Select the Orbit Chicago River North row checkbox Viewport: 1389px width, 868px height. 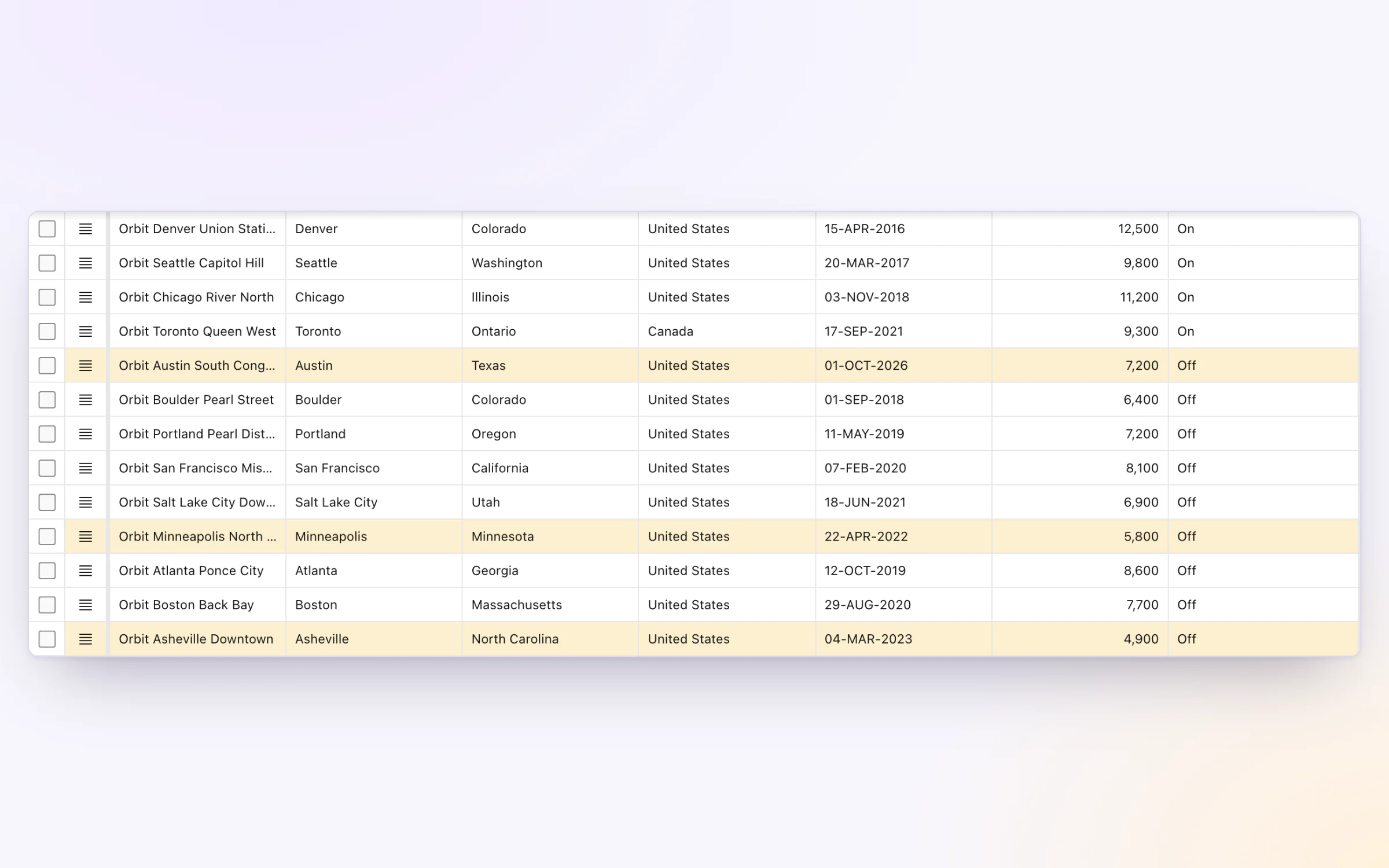pyautogui.click(x=47, y=297)
